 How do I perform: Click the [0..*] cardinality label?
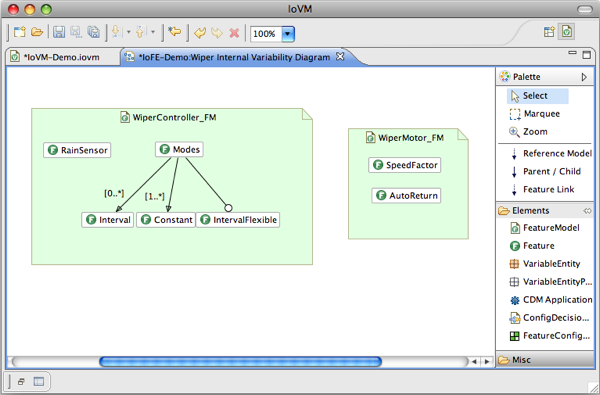click(x=114, y=194)
